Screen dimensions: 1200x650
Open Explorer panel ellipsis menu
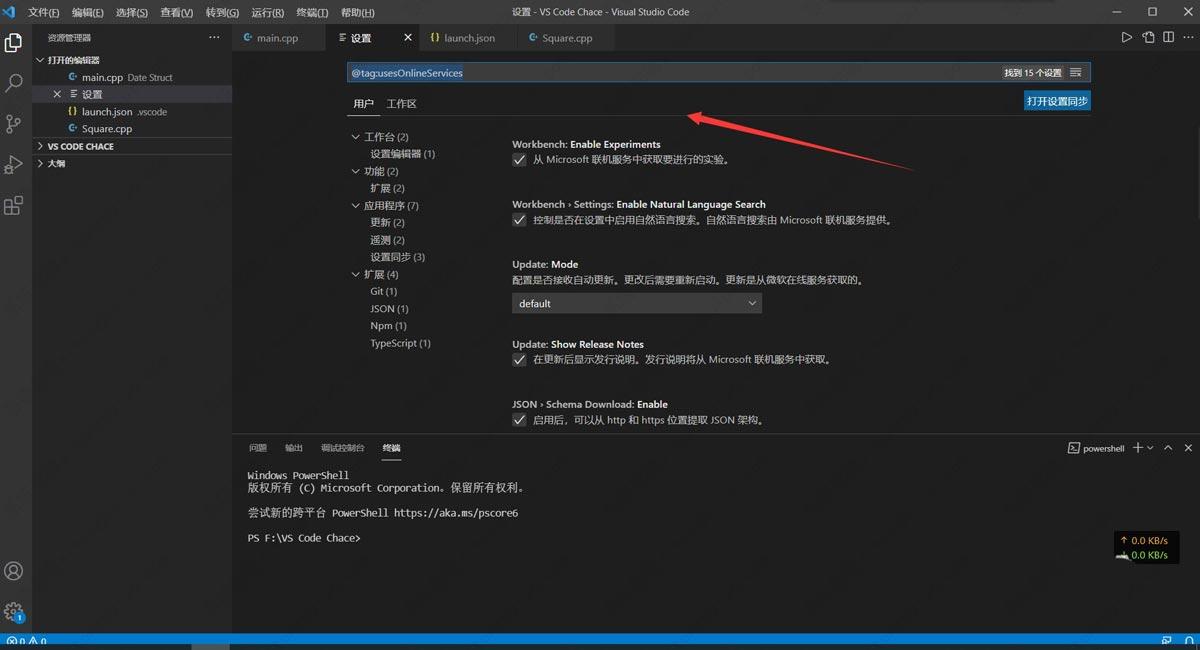pyautogui.click(x=214, y=37)
